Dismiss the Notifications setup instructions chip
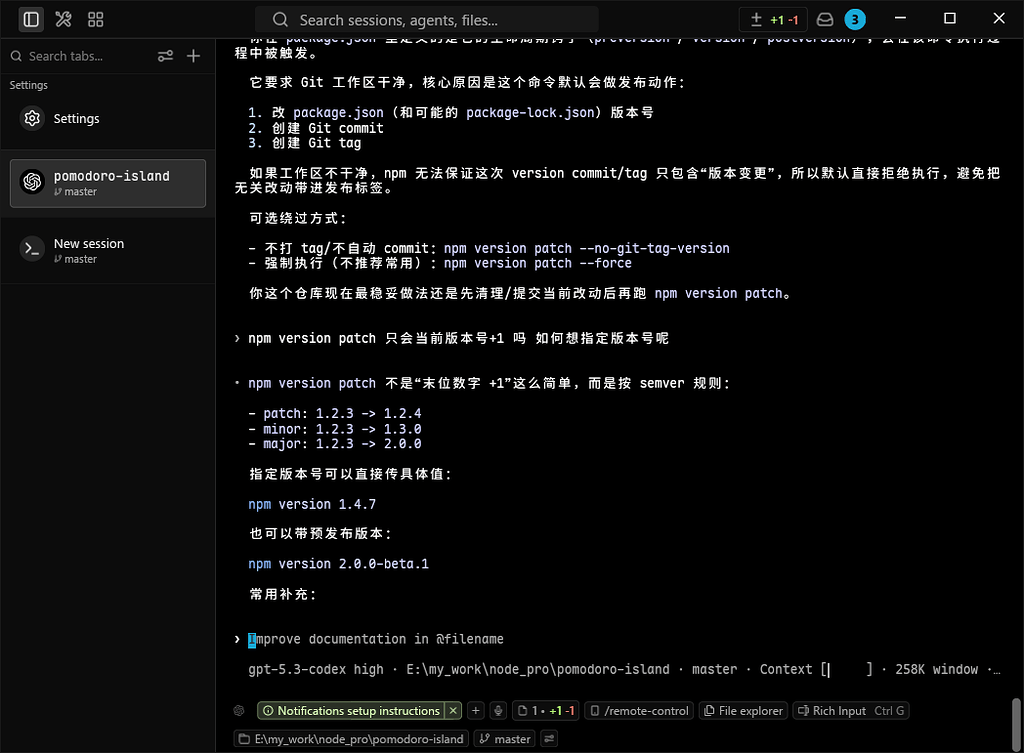The height and width of the screenshot is (753, 1024). point(453,711)
